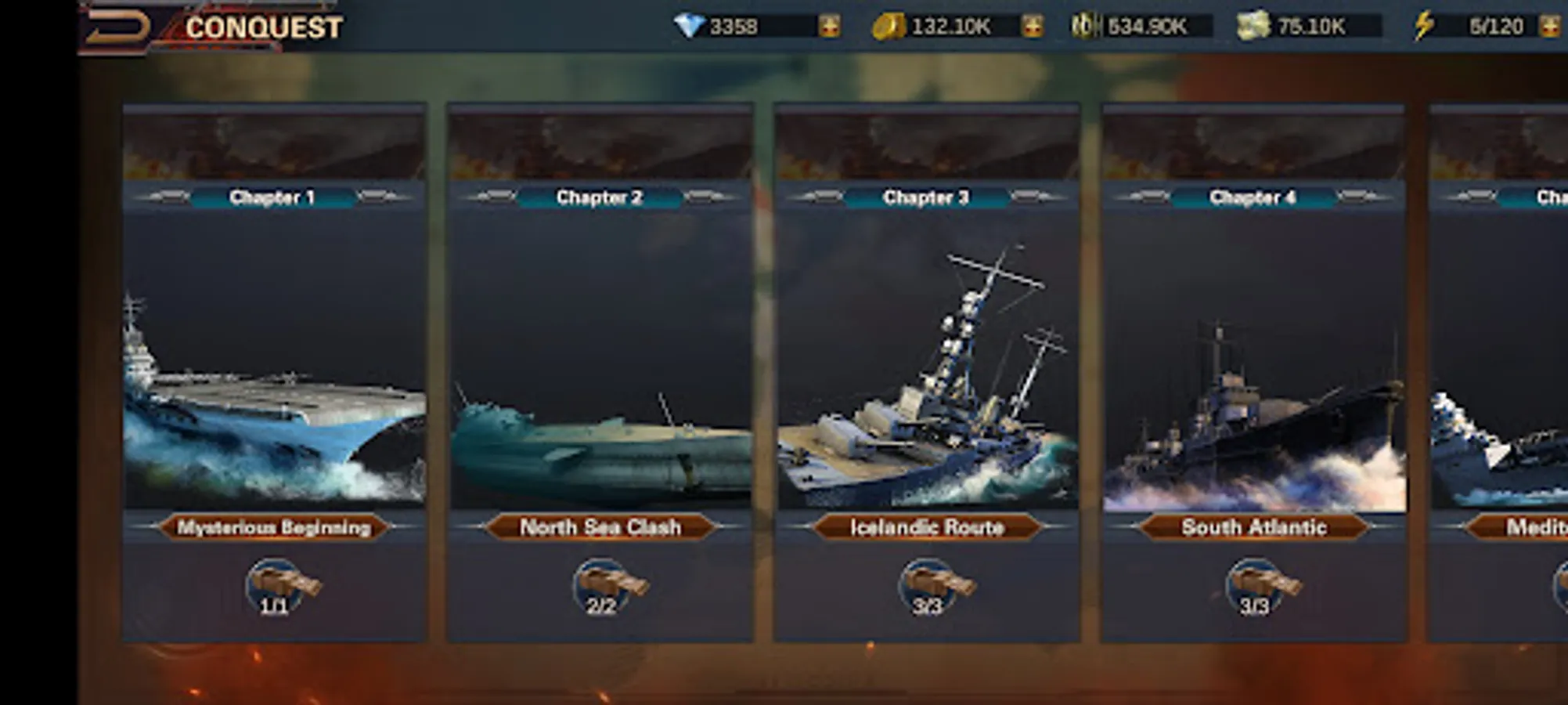
Task: Add energy with the plus icon
Action: tap(1550, 27)
